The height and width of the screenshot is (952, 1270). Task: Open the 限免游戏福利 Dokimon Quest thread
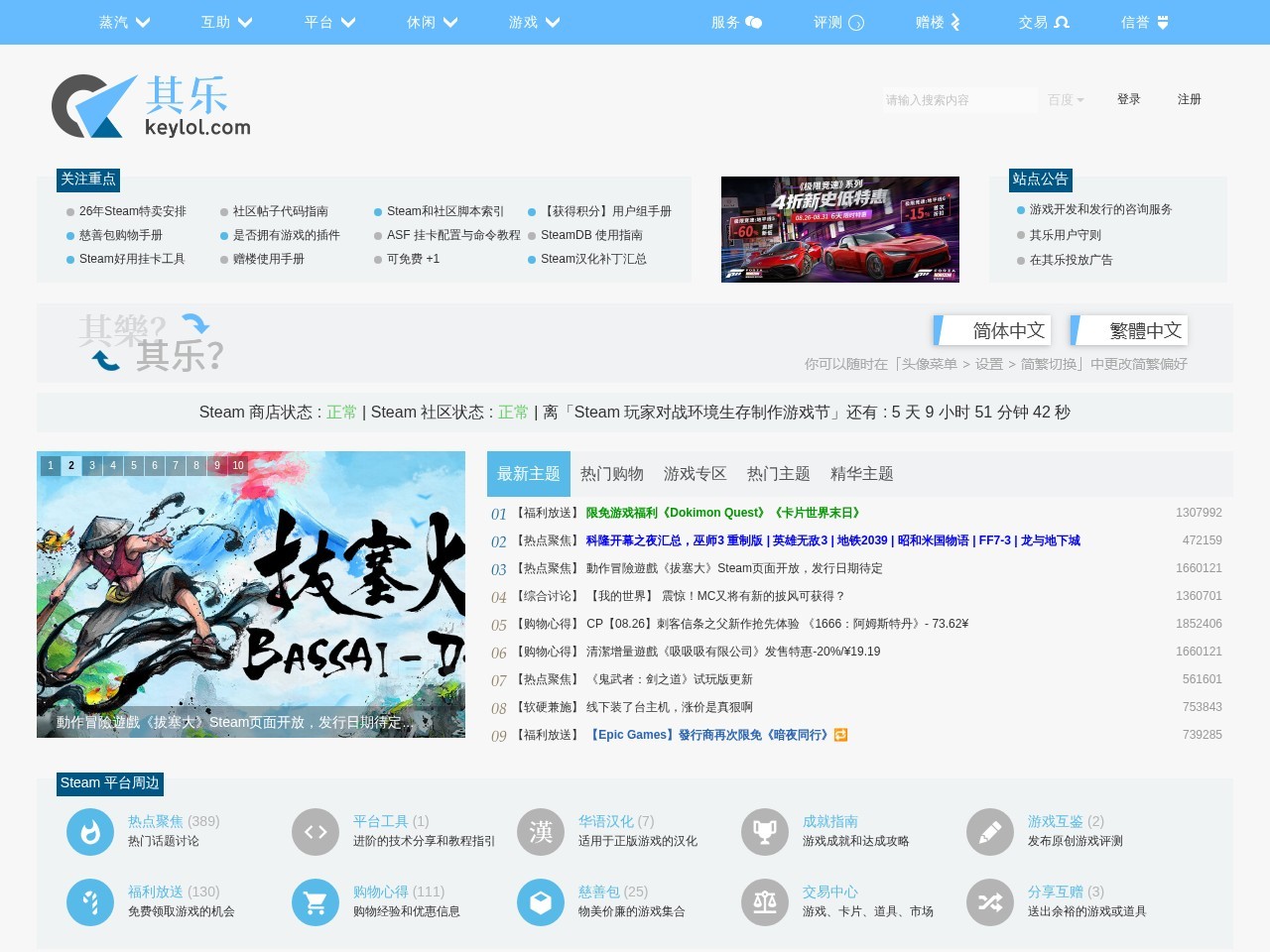pyautogui.click(x=724, y=513)
